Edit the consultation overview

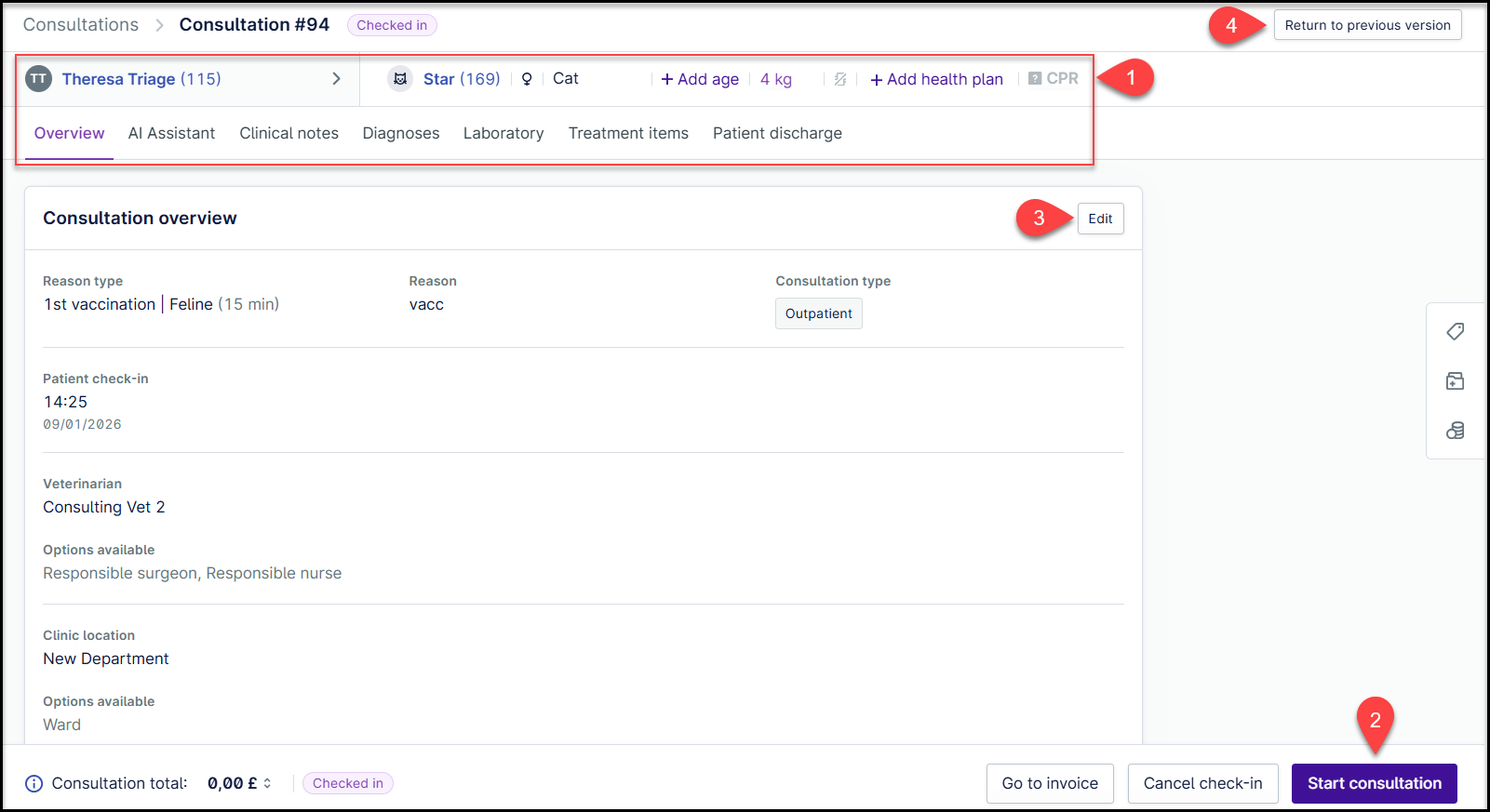tap(1100, 219)
